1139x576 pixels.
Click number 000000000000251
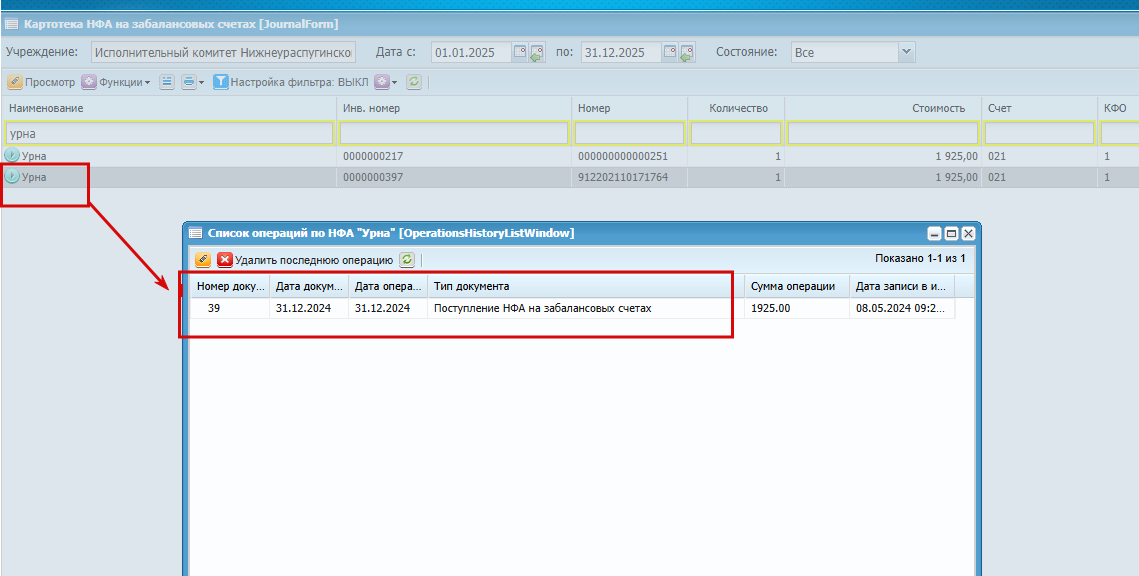623,155
